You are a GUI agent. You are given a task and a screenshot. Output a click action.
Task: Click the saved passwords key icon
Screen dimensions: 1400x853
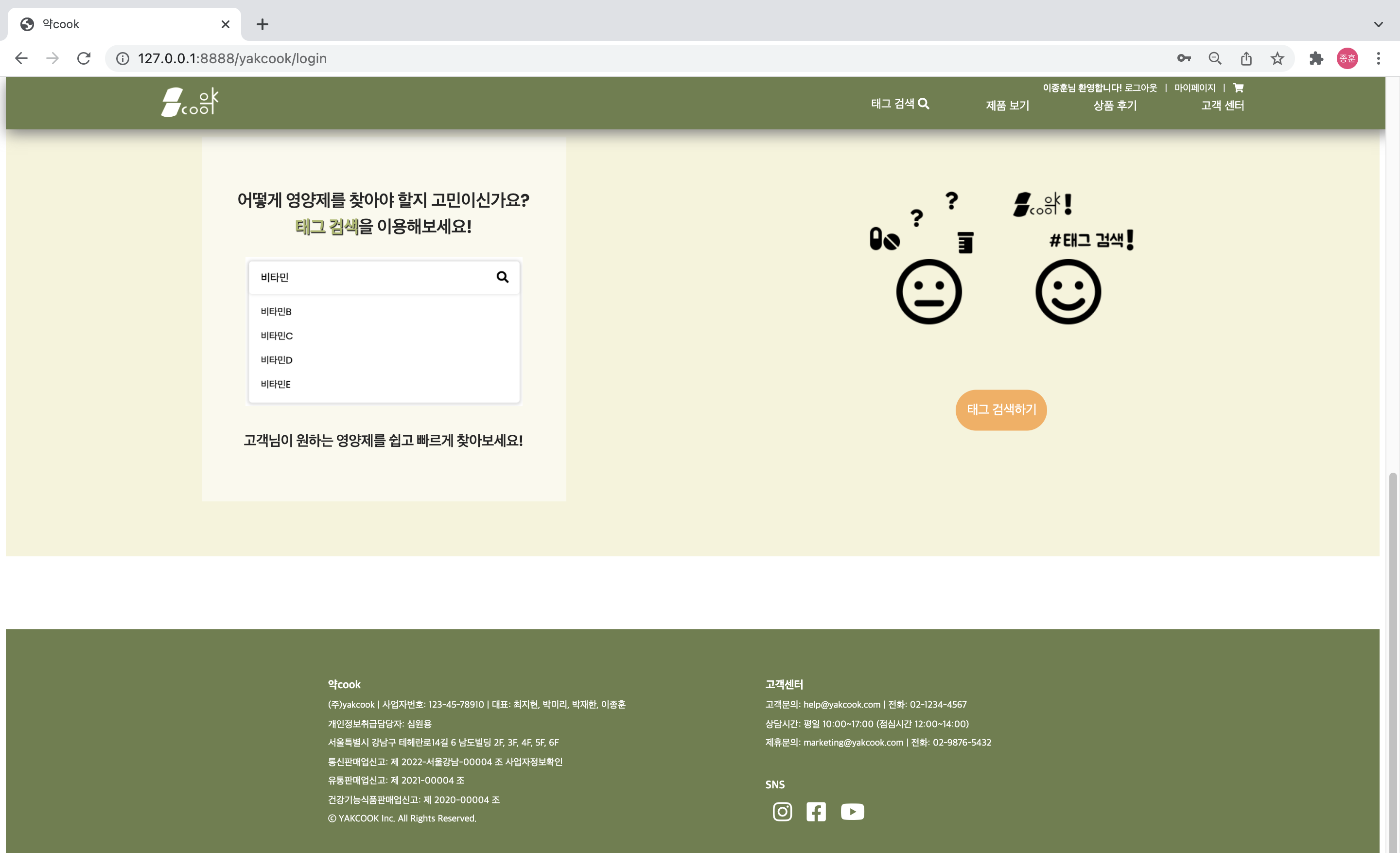pos(1184,58)
